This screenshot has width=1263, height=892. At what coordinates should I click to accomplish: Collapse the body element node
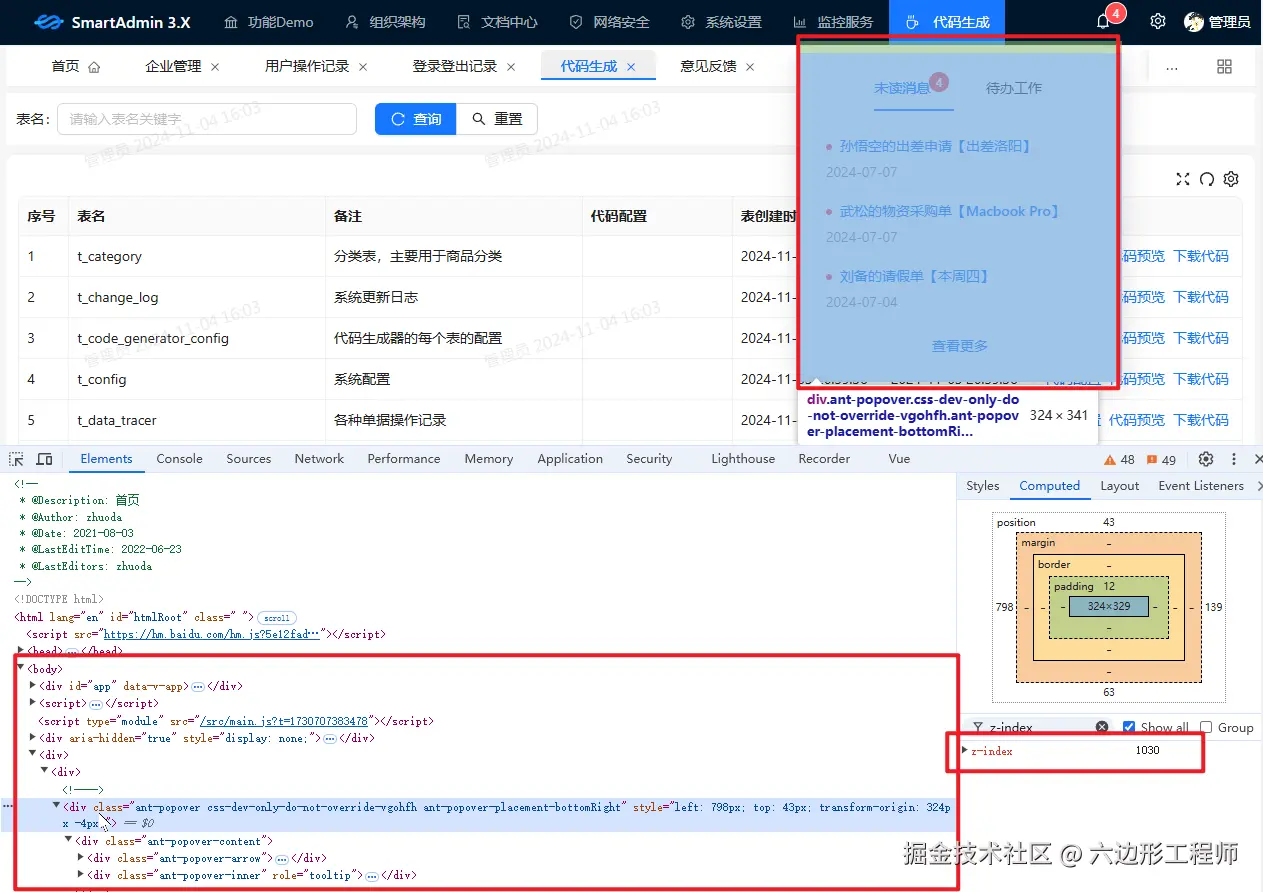click(21, 668)
